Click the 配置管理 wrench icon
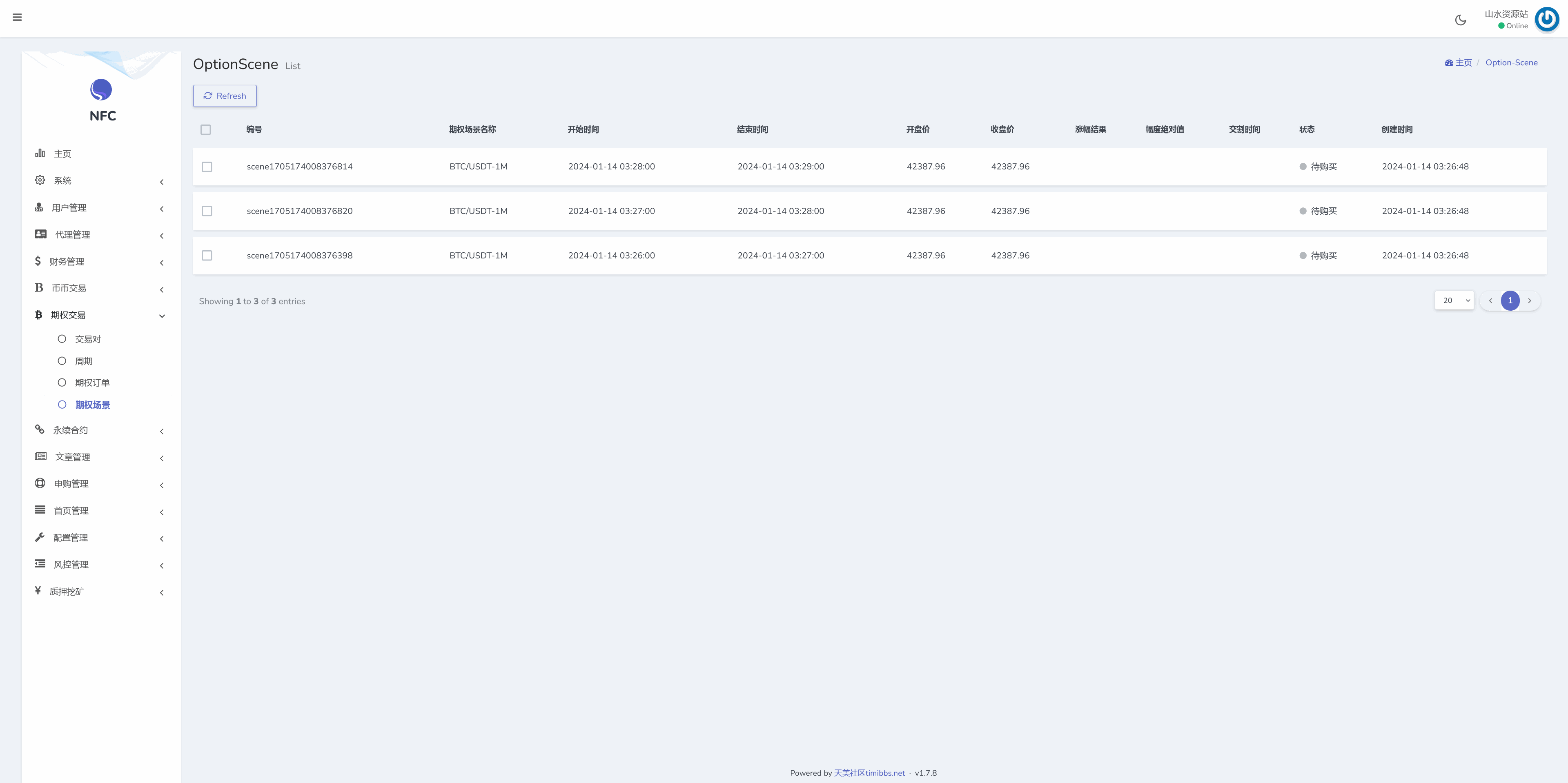The image size is (1568, 783). (x=40, y=537)
